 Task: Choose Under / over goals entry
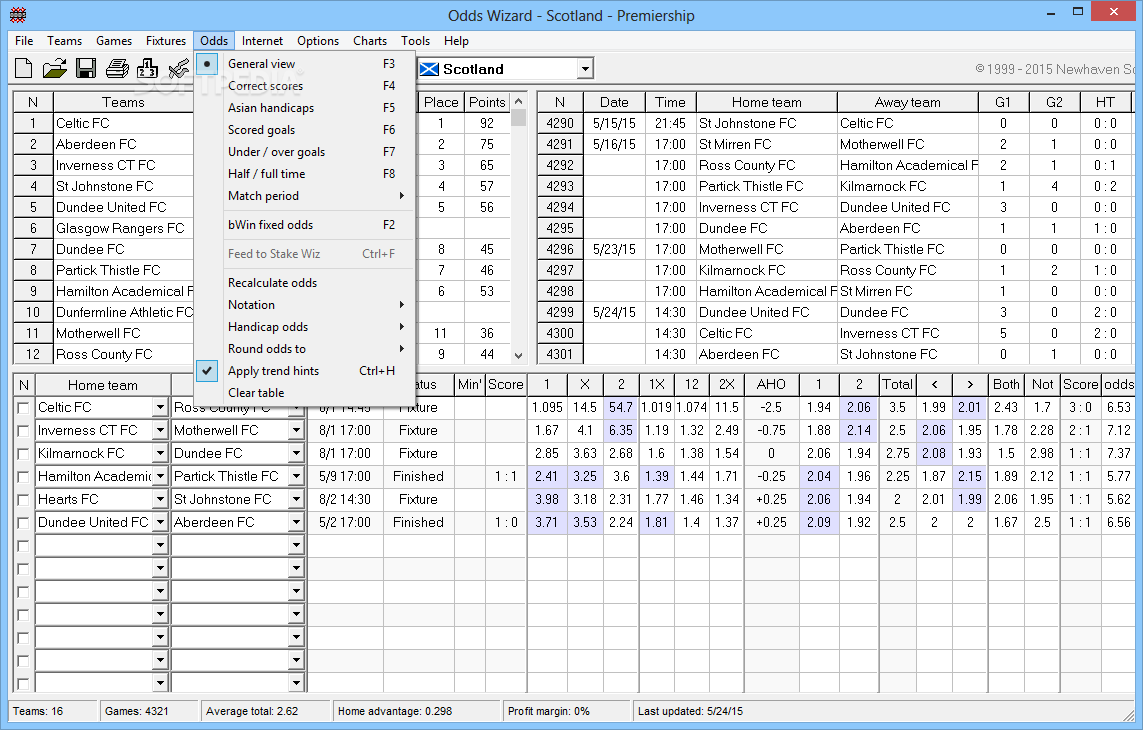tap(305, 152)
